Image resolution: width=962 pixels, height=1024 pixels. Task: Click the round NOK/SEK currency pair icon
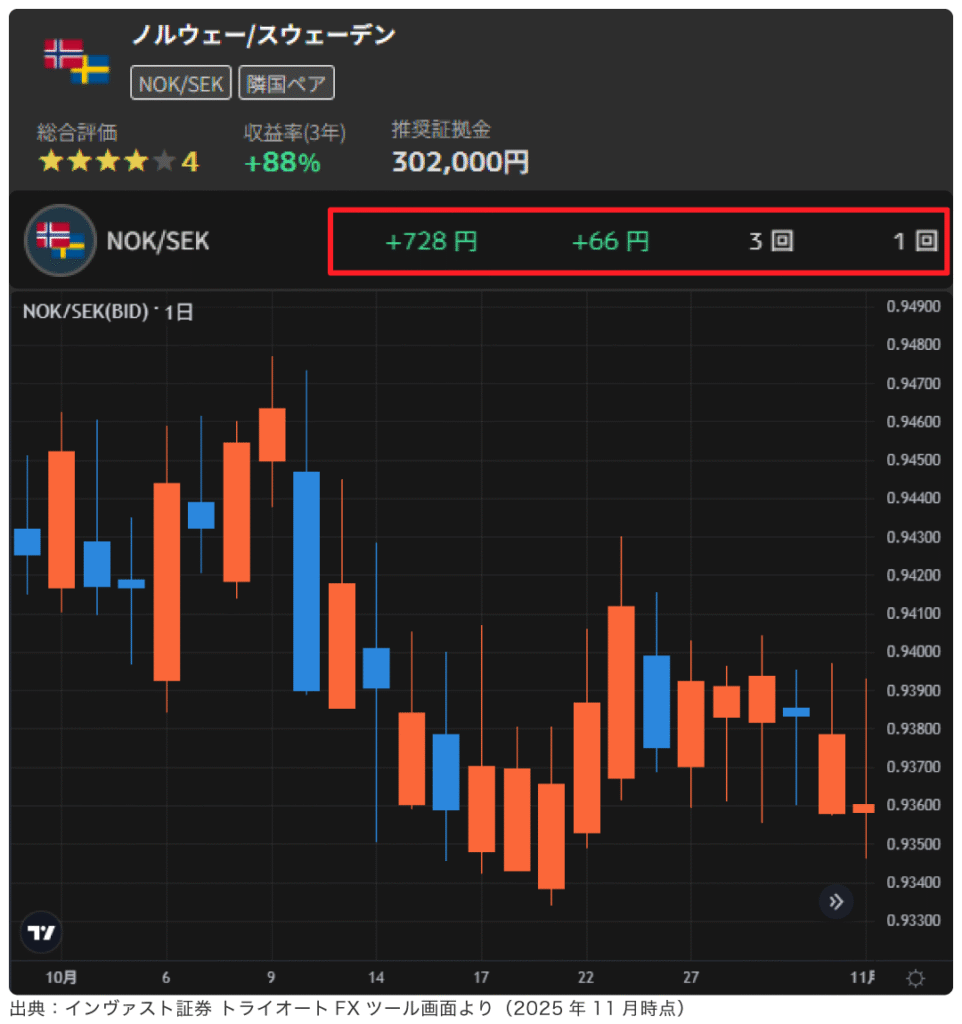[59, 240]
